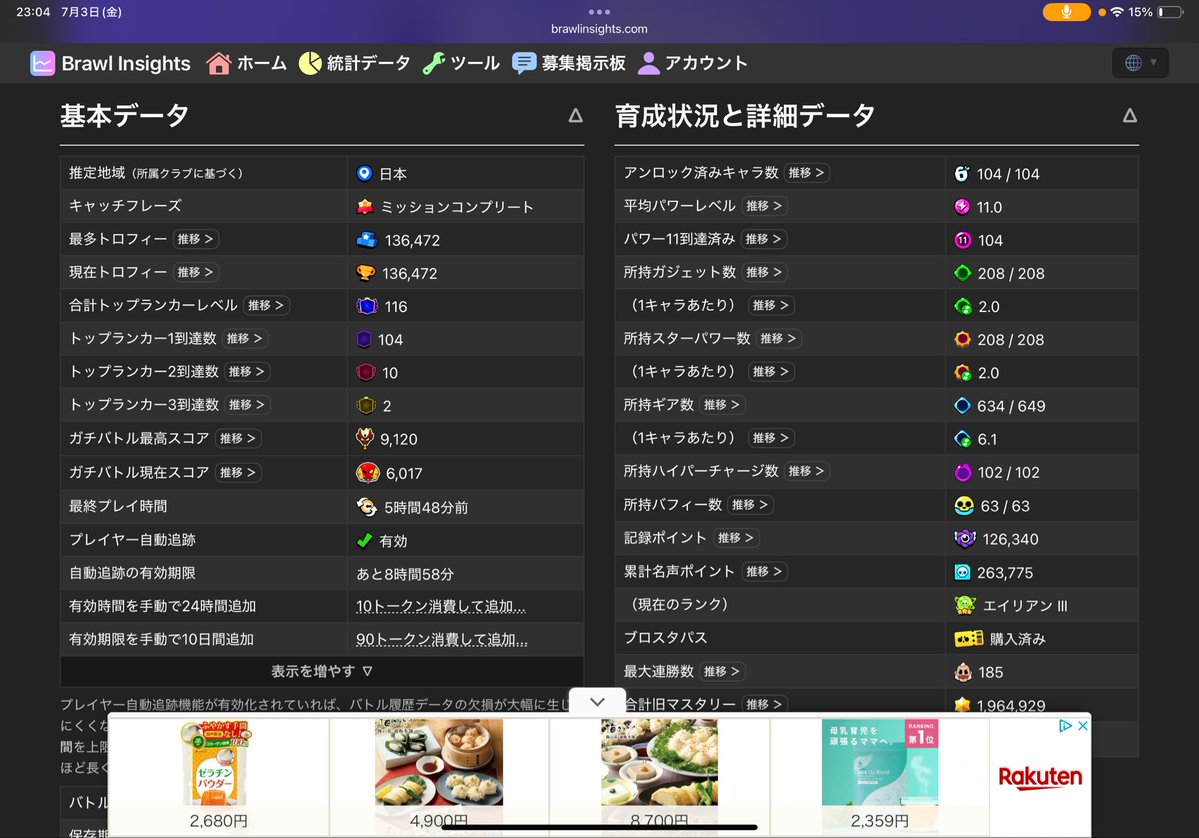Open 募集掲示板 chat bubble icon
This screenshot has width=1199, height=838.
(524, 63)
